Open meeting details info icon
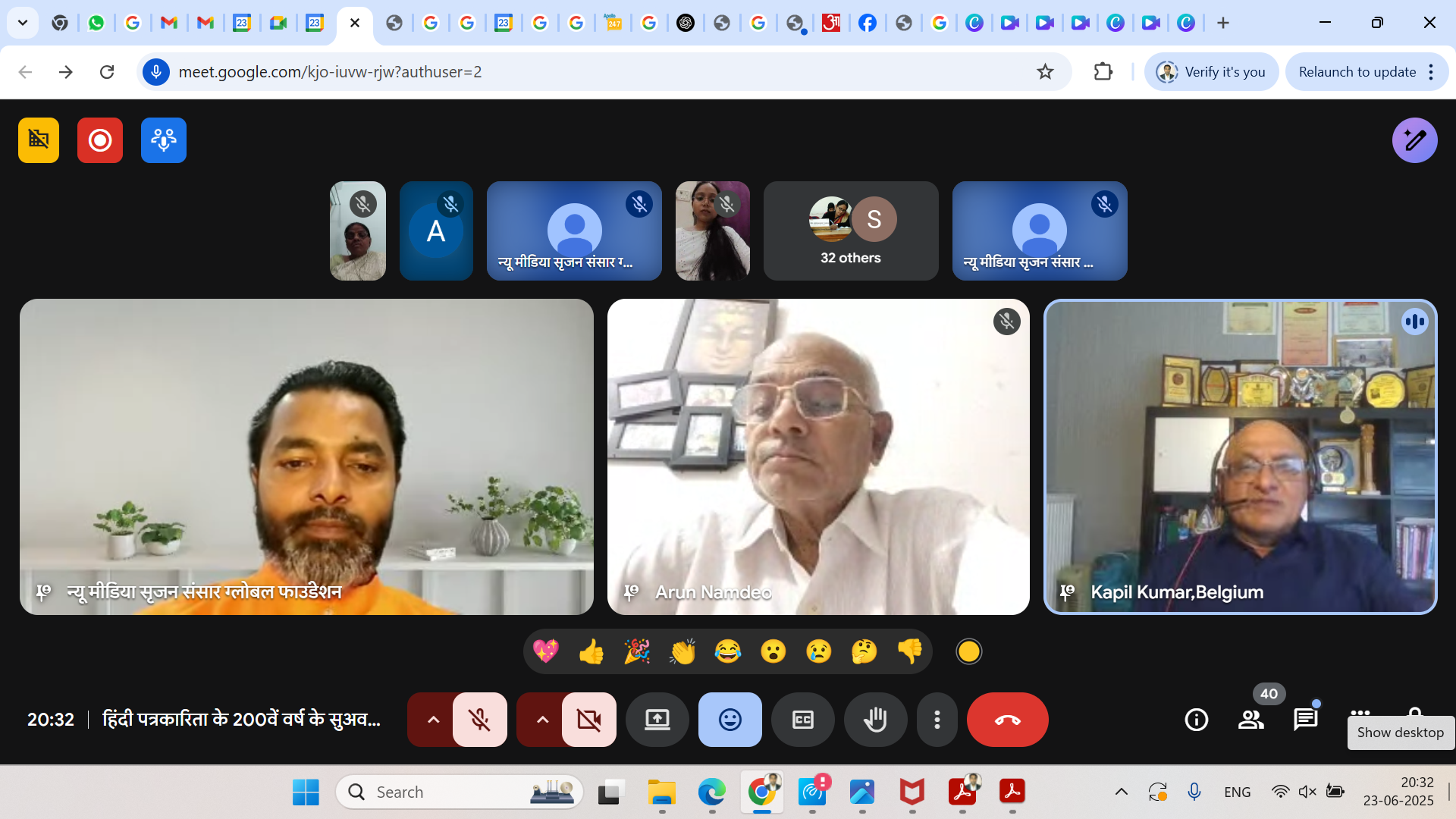The height and width of the screenshot is (819, 1456). [1197, 720]
